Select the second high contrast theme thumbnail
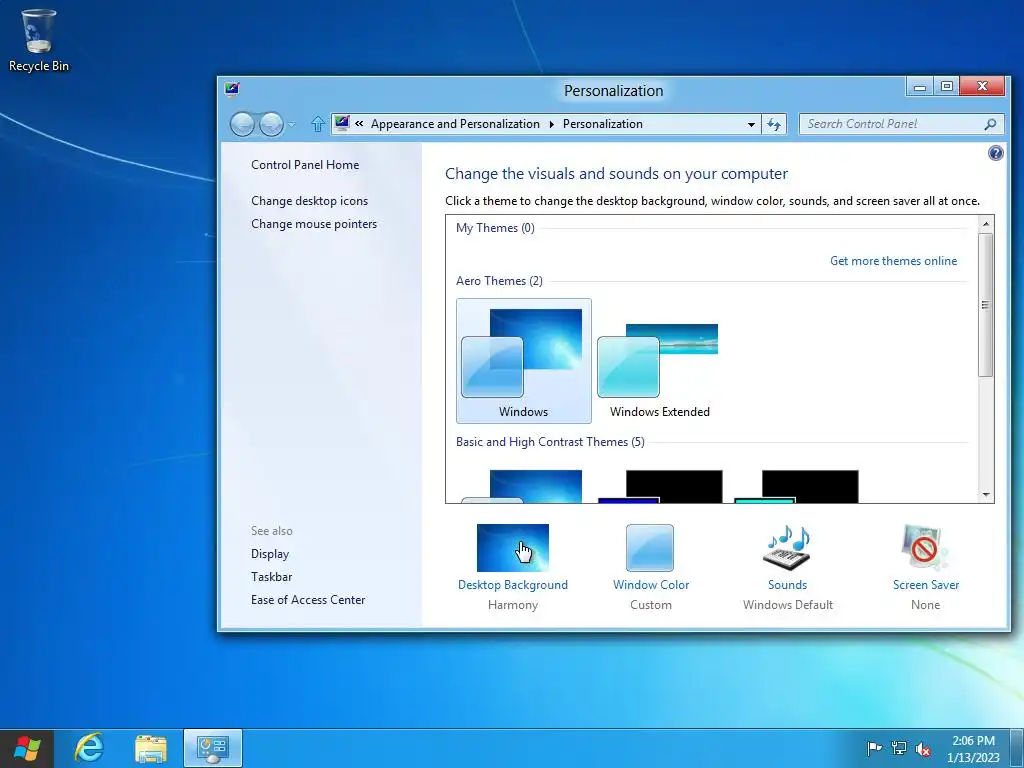Screen dimensions: 1024x768 coord(660,485)
